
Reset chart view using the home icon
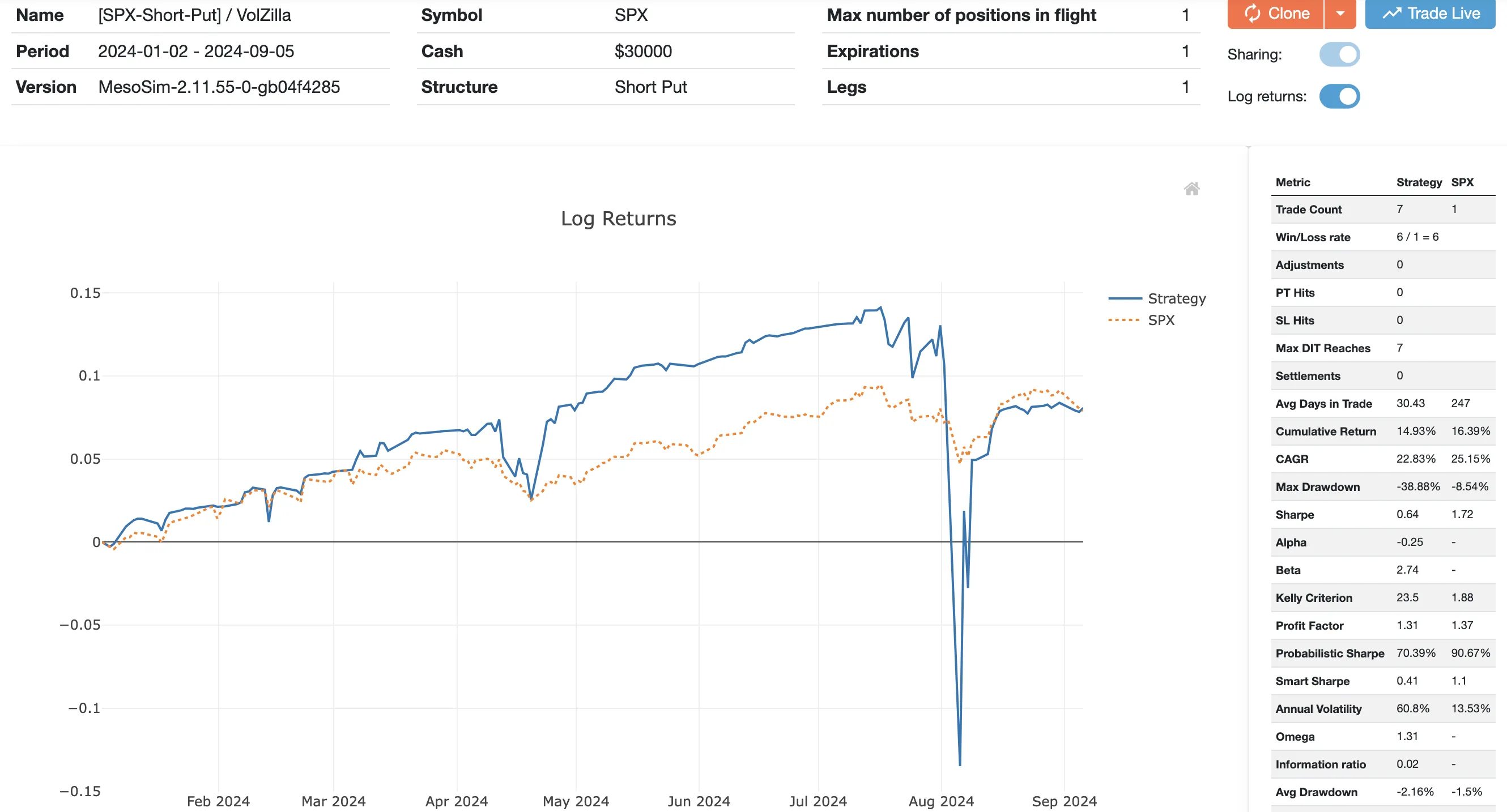(1191, 188)
